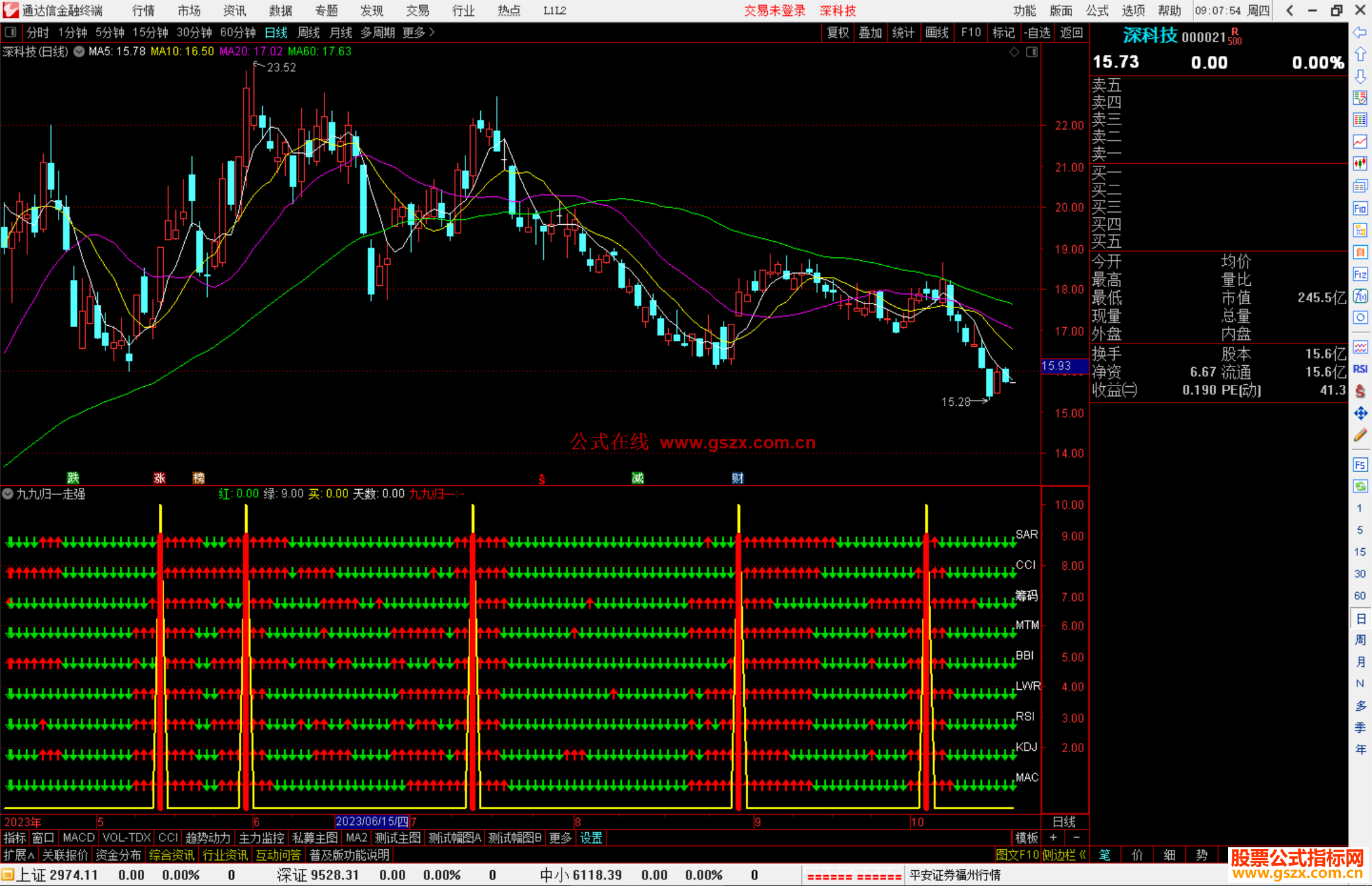
Task: Switch to the 周线 period tab
Action: [x=309, y=32]
